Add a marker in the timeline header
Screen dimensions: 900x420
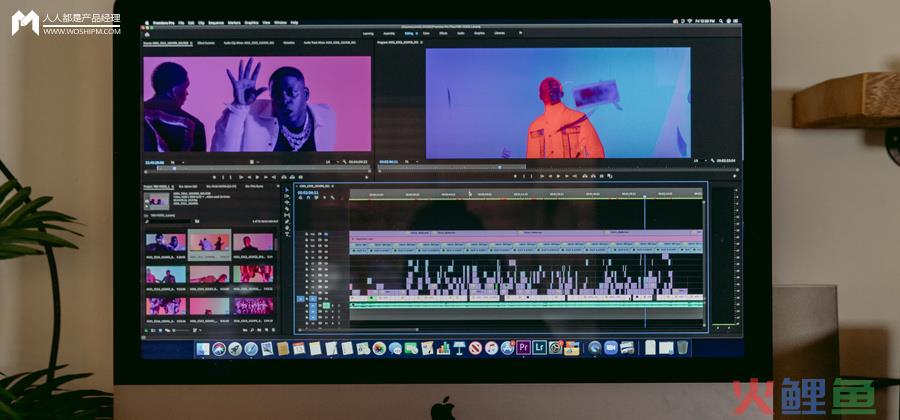[x=324, y=197]
